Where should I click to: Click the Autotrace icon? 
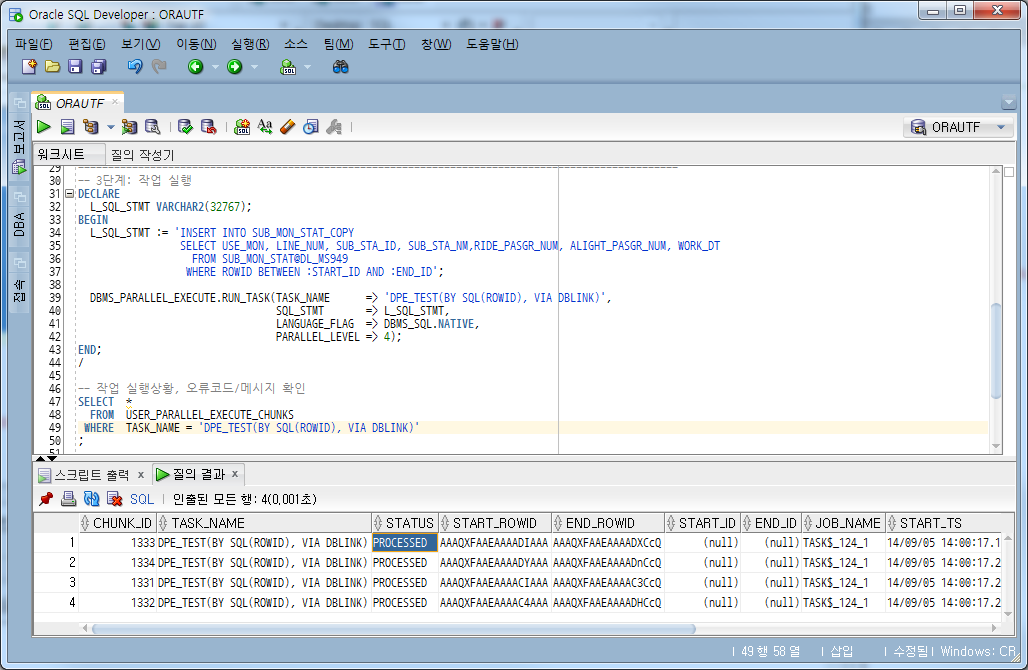pyautogui.click(x=129, y=127)
